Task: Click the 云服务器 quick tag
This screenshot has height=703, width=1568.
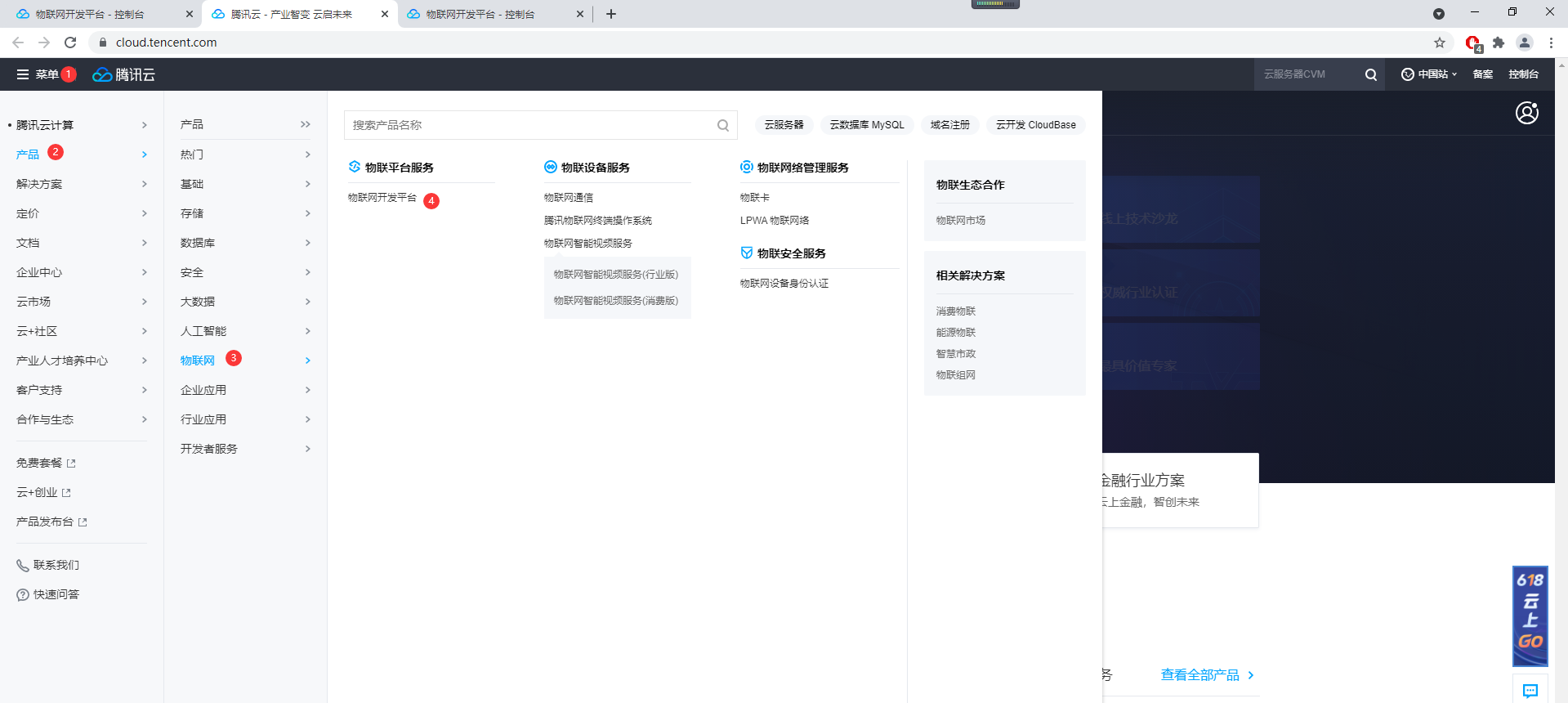Action: (784, 125)
